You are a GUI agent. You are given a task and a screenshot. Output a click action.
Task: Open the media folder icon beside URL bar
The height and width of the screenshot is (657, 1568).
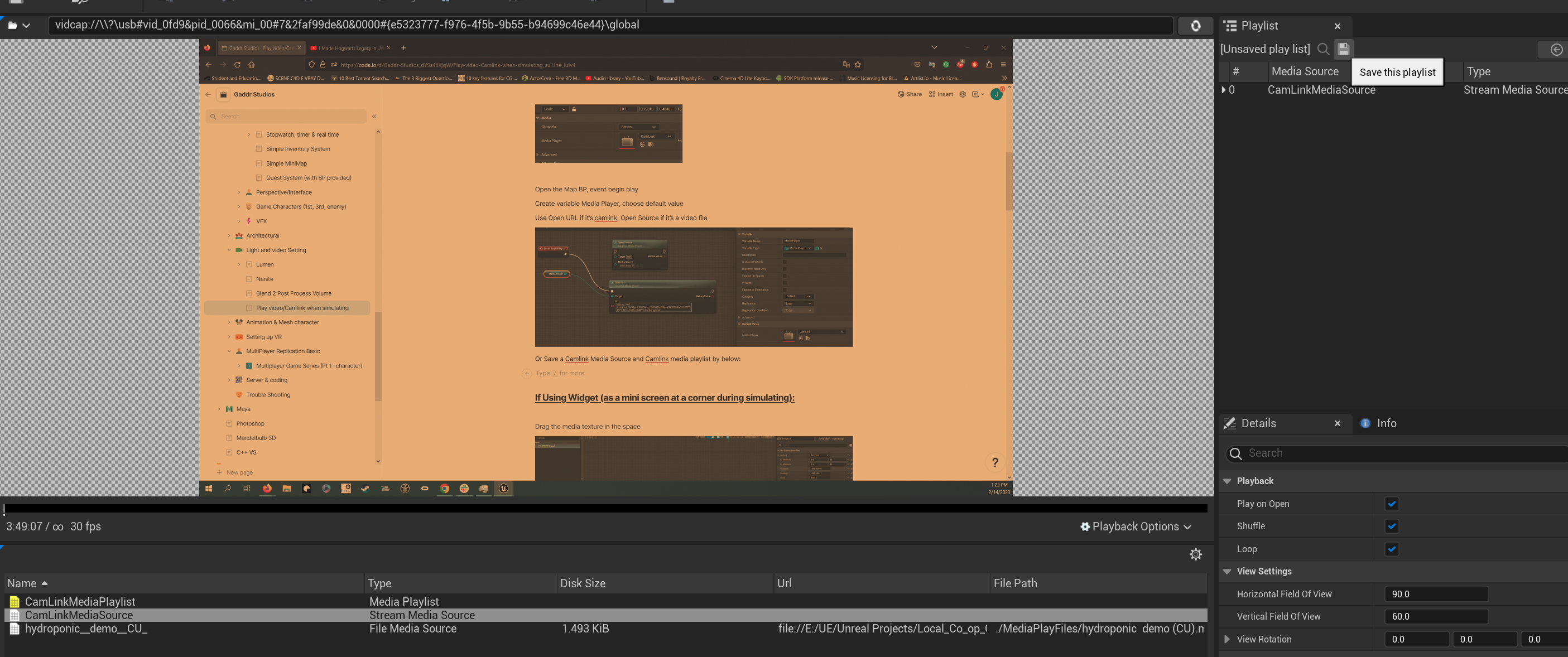[13, 26]
